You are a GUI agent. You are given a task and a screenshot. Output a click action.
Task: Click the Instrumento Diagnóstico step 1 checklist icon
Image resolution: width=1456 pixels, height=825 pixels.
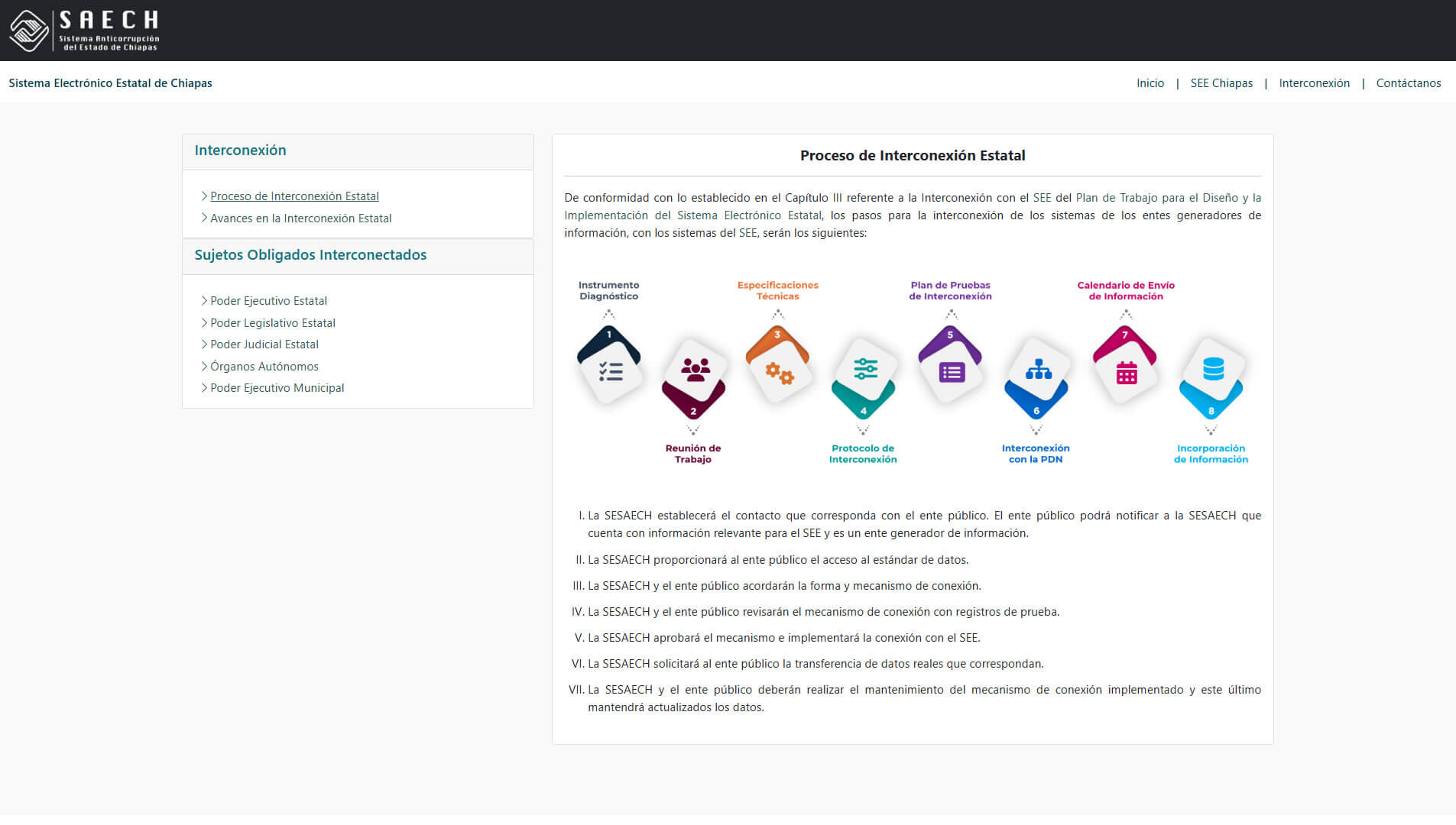pyautogui.click(x=611, y=372)
